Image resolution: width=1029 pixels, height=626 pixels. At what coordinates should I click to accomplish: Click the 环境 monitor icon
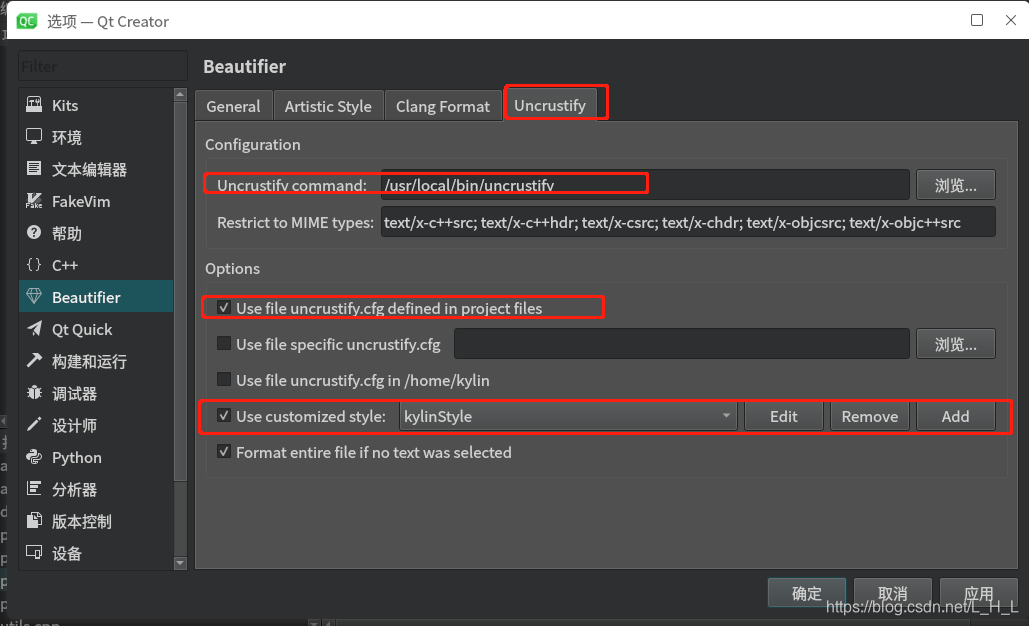(x=33, y=136)
